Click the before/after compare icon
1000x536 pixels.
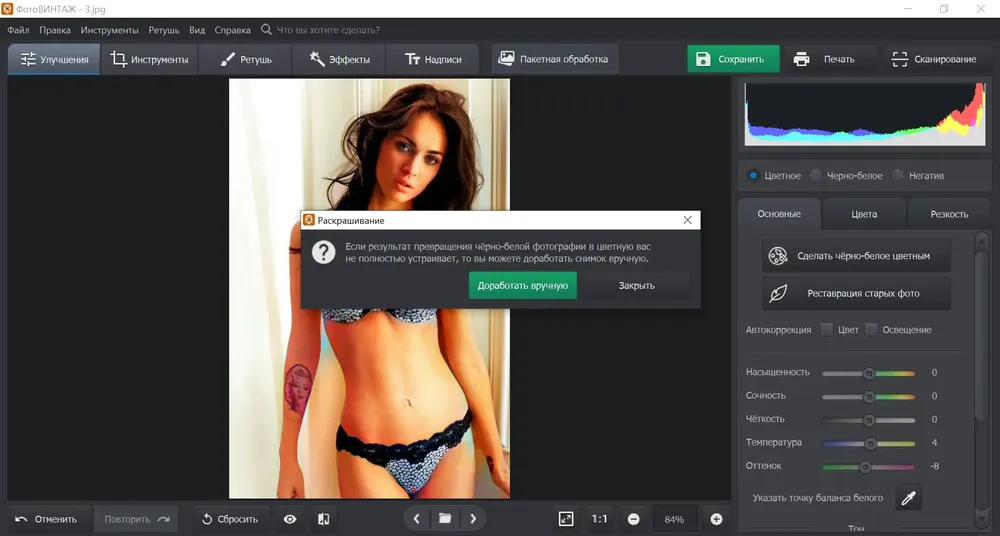tap(324, 519)
